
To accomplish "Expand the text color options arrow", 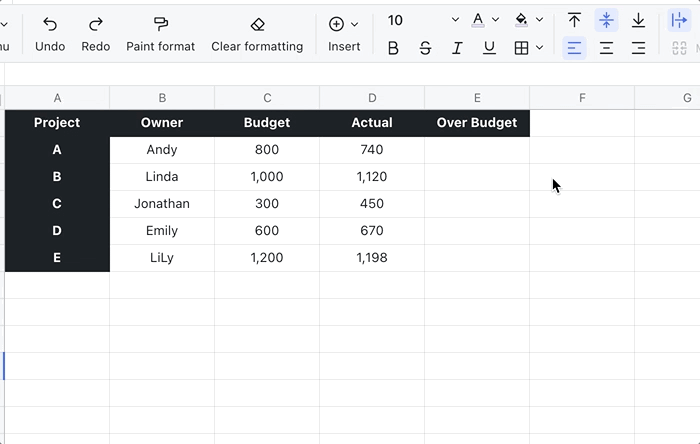I will pos(495,20).
